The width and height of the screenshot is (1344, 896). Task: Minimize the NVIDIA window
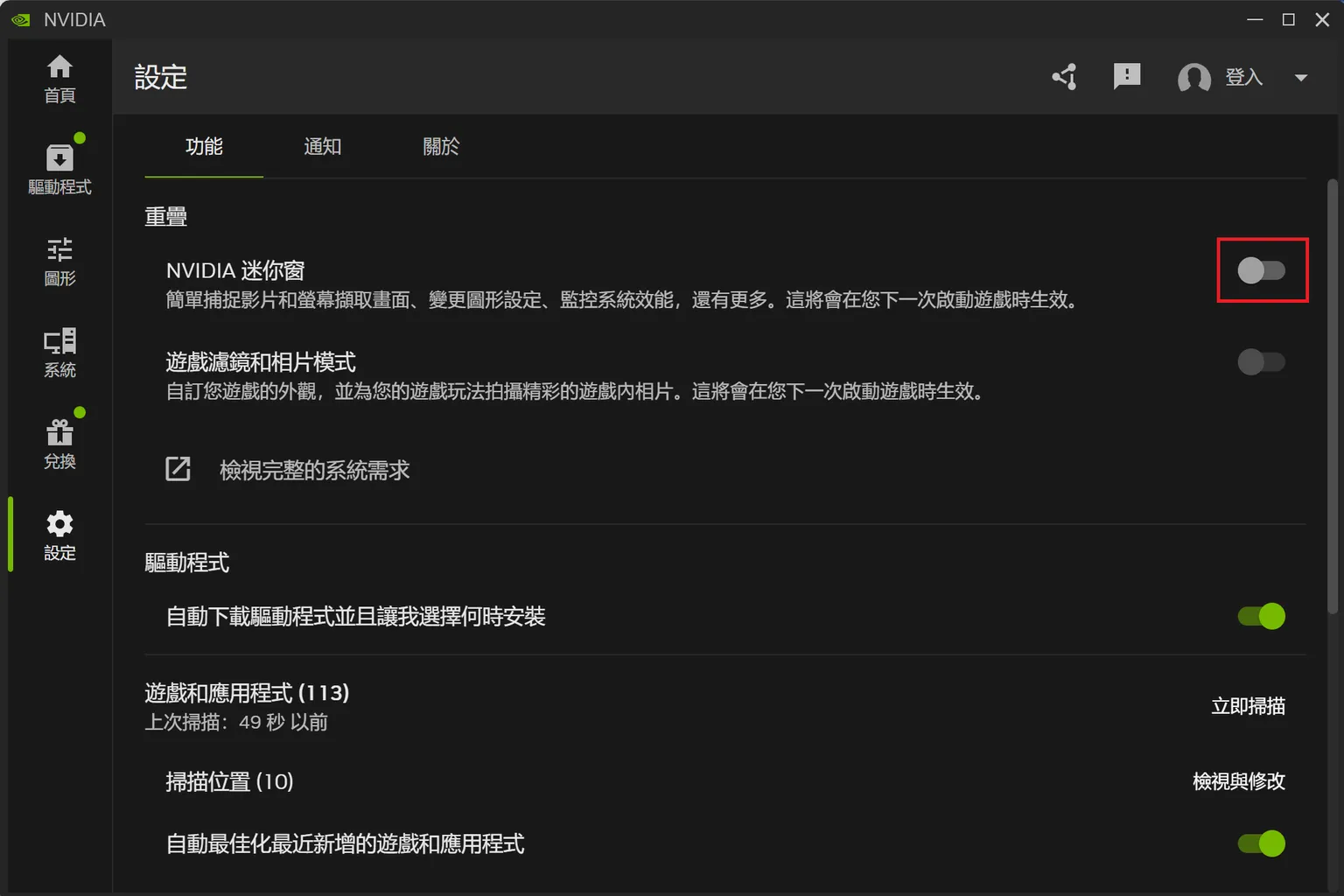point(1255,19)
